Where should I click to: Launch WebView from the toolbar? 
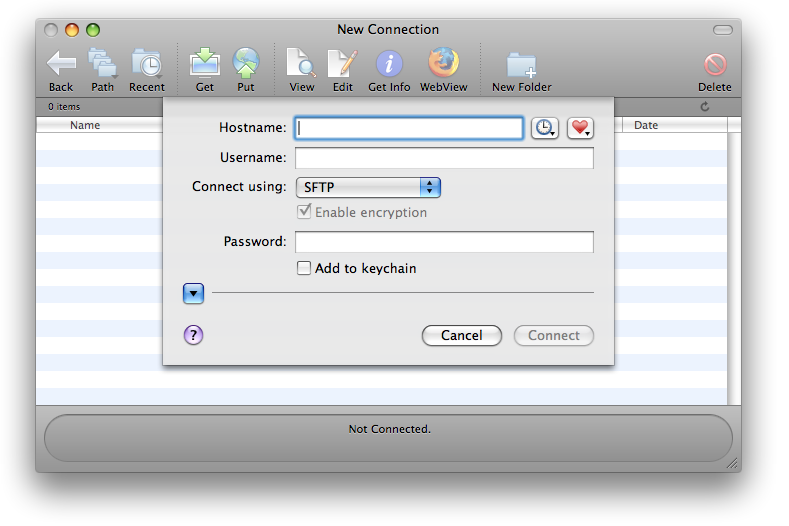click(443, 65)
